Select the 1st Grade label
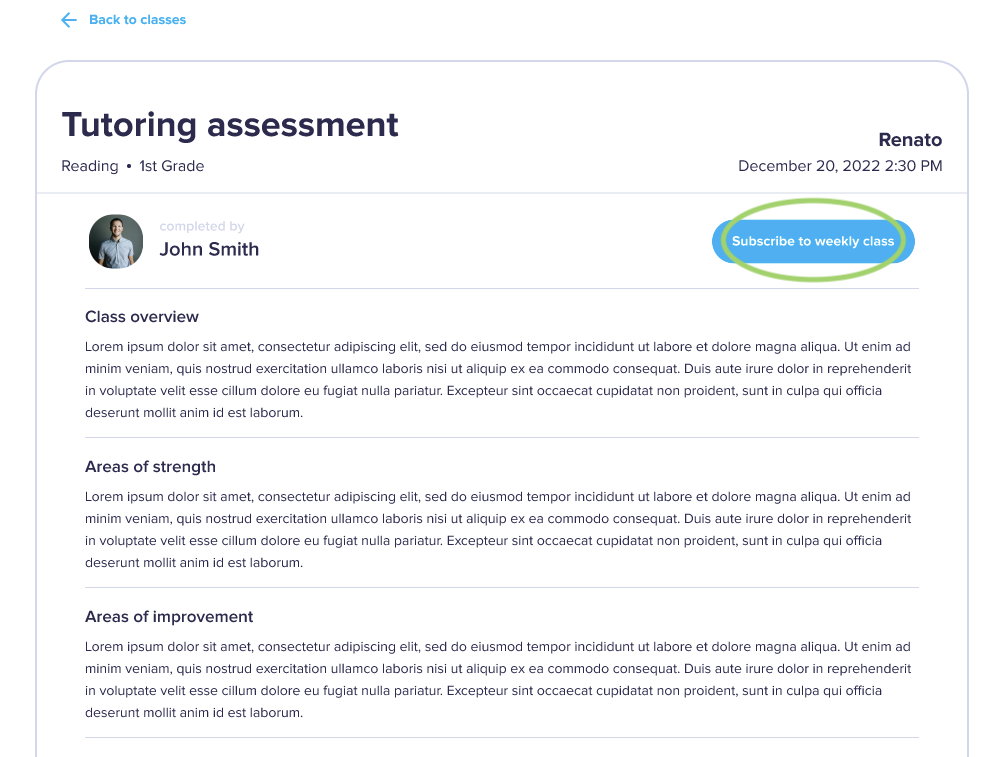The image size is (992, 757). click(172, 166)
